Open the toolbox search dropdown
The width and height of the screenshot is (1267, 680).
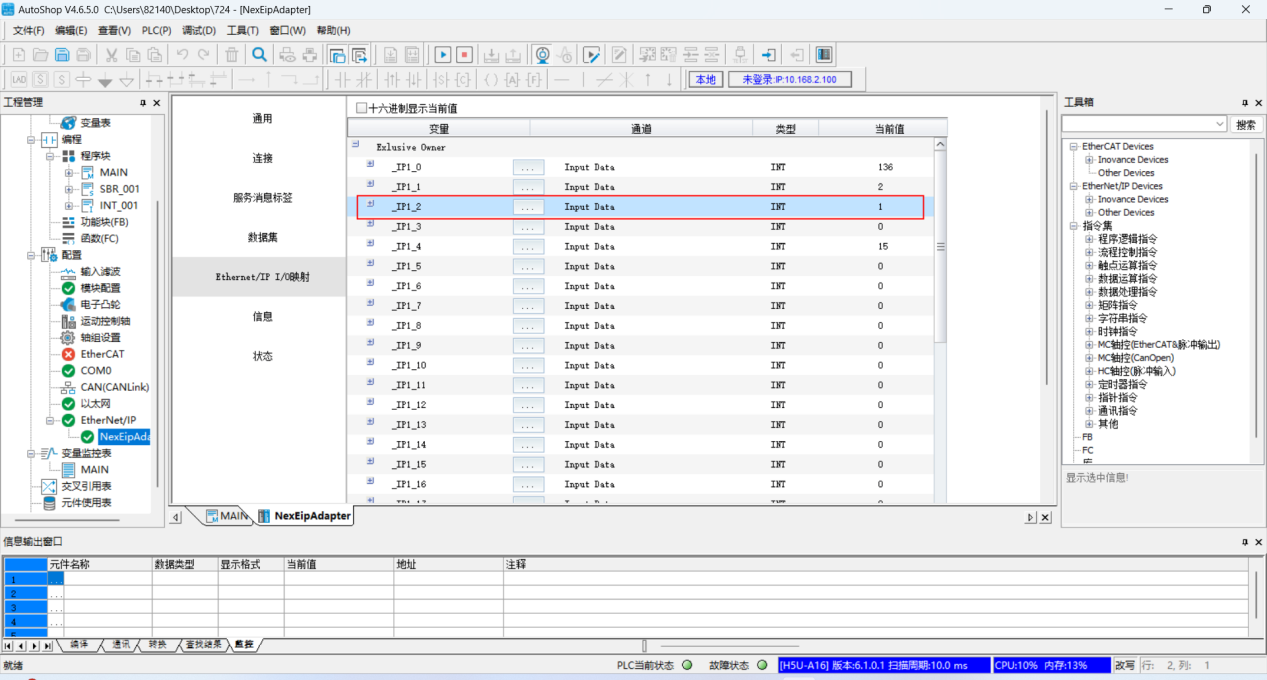[x=1219, y=124]
